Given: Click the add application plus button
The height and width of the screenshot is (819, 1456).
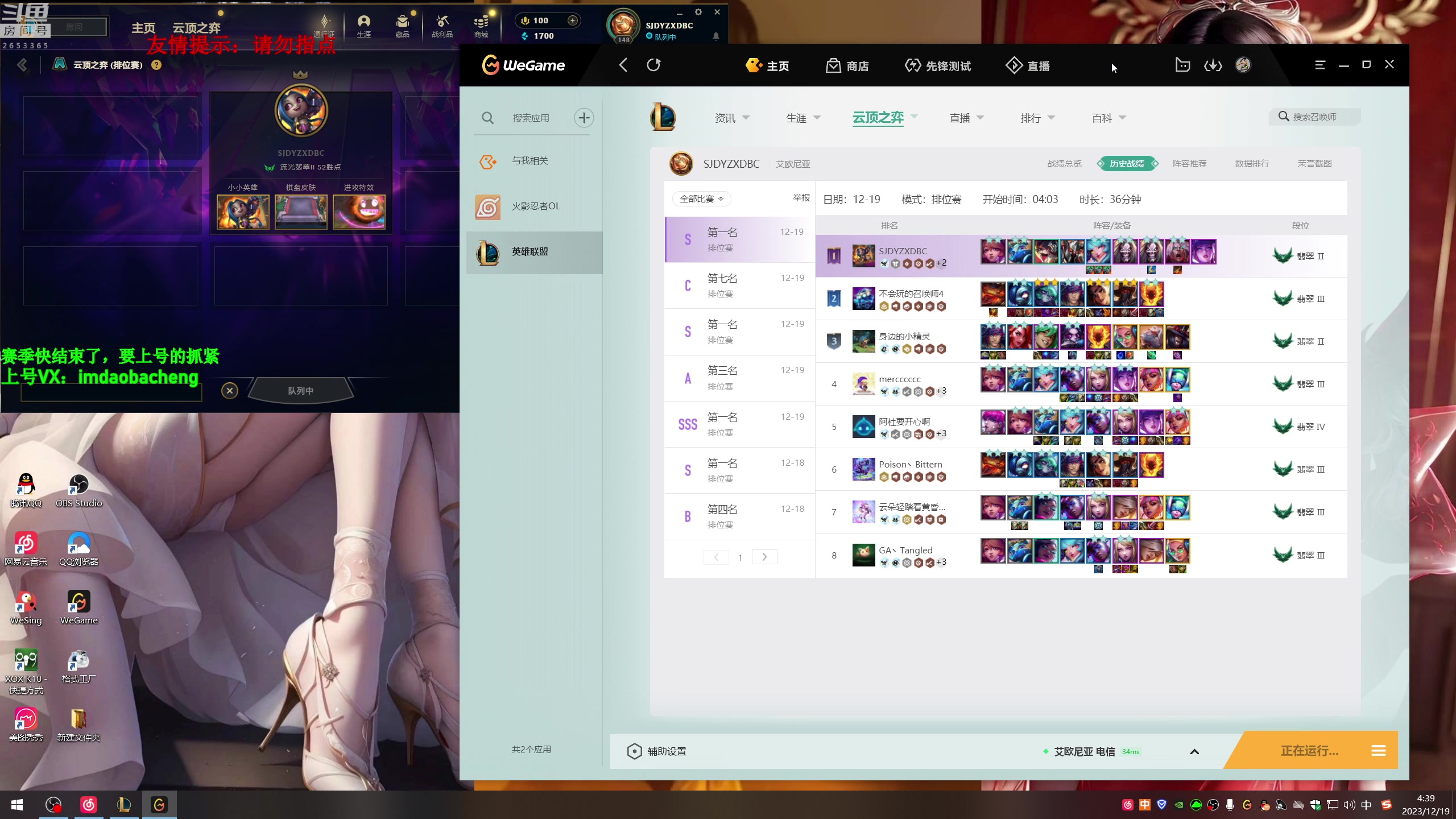Looking at the screenshot, I should tap(584, 118).
